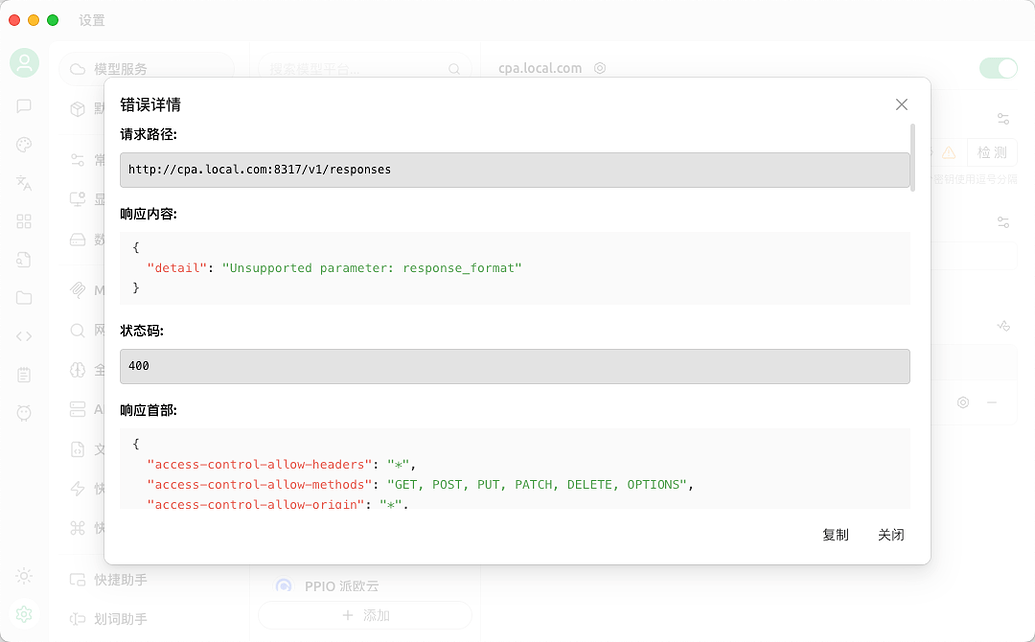This screenshot has height=642, width=1035.
Task: Click the error dialog's vertical scrollbar
Action: (x=913, y=157)
